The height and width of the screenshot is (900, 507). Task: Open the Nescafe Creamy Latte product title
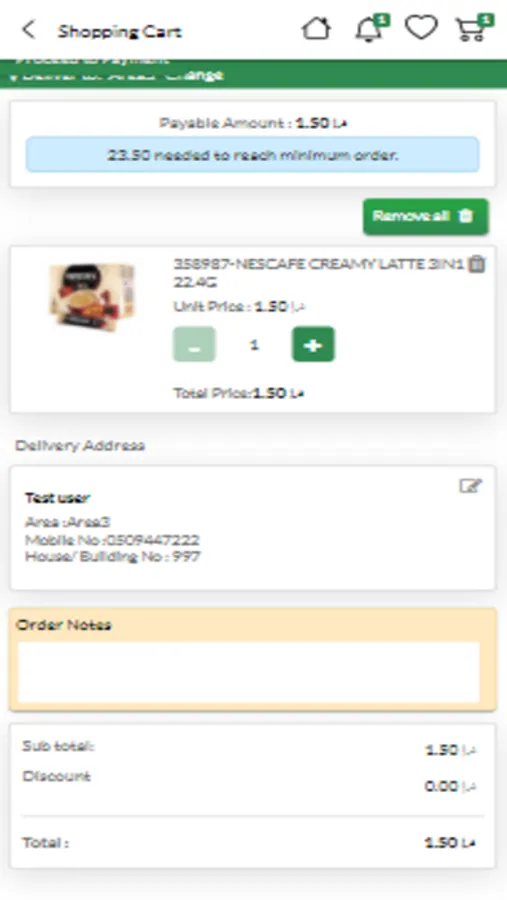click(x=318, y=273)
